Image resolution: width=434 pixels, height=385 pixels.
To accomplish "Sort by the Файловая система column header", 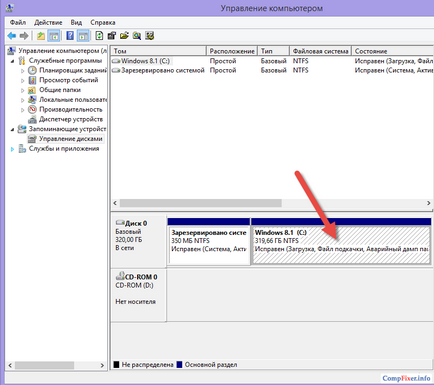I will pos(320,51).
